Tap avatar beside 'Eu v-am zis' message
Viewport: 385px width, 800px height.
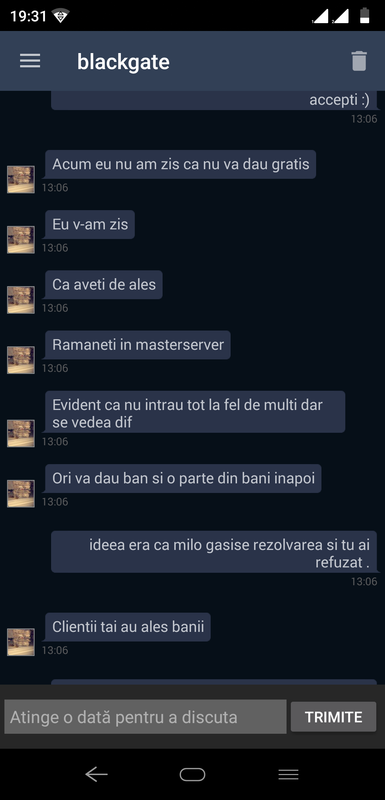(21, 240)
